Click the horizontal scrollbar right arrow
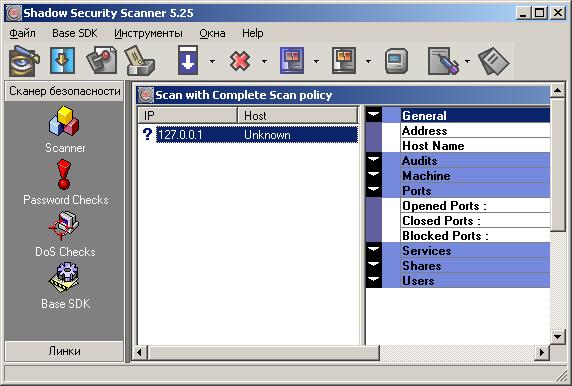The height and width of the screenshot is (386, 572). [542, 352]
